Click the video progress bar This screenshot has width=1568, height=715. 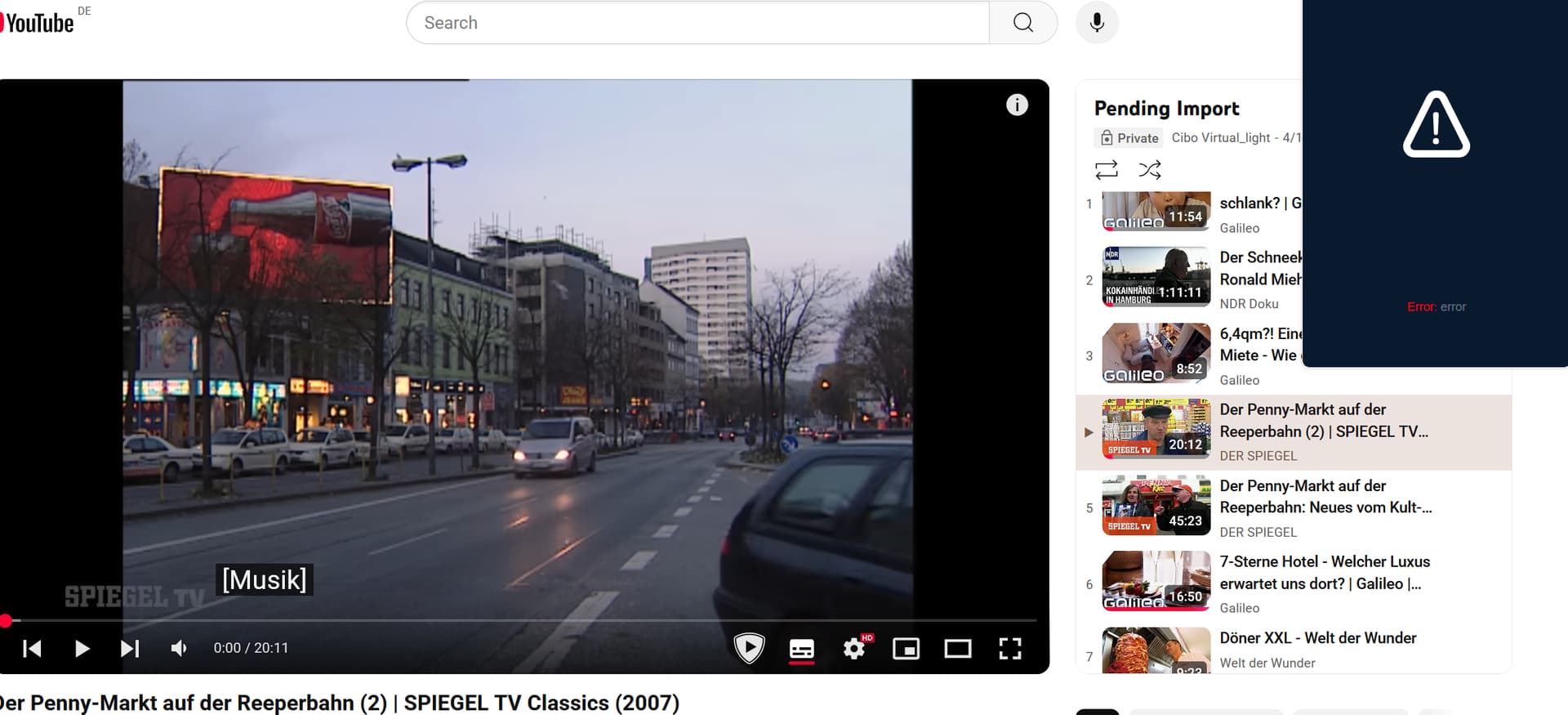pyautogui.click(x=523, y=621)
